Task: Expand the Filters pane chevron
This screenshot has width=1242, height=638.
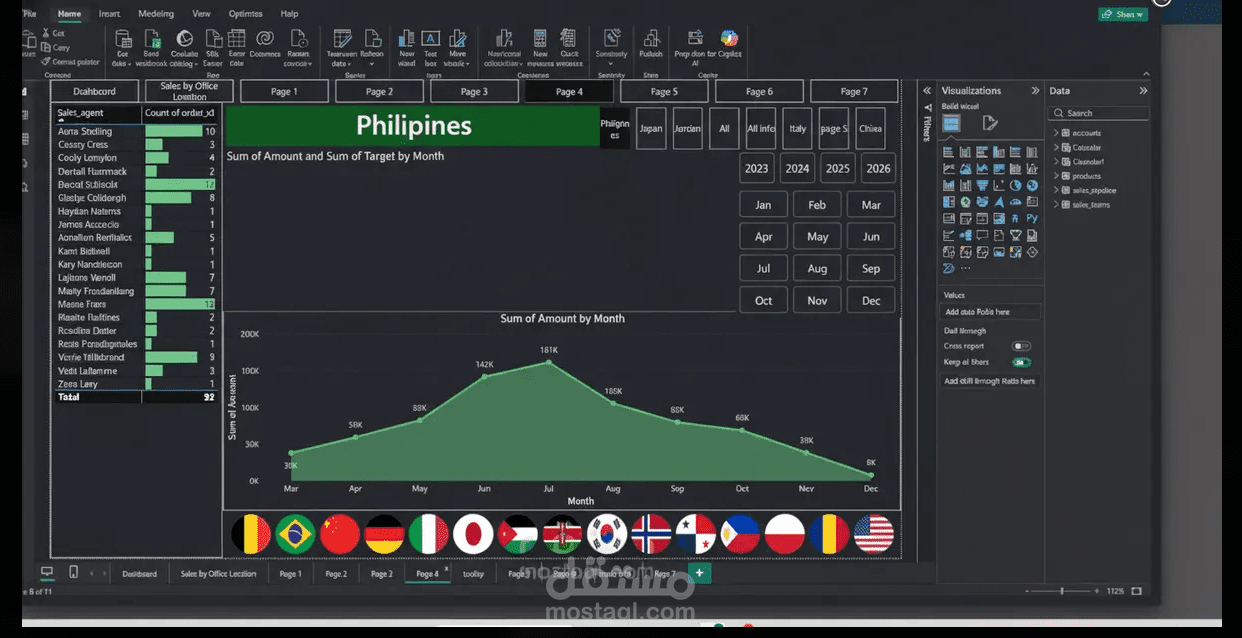Action: point(927,91)
